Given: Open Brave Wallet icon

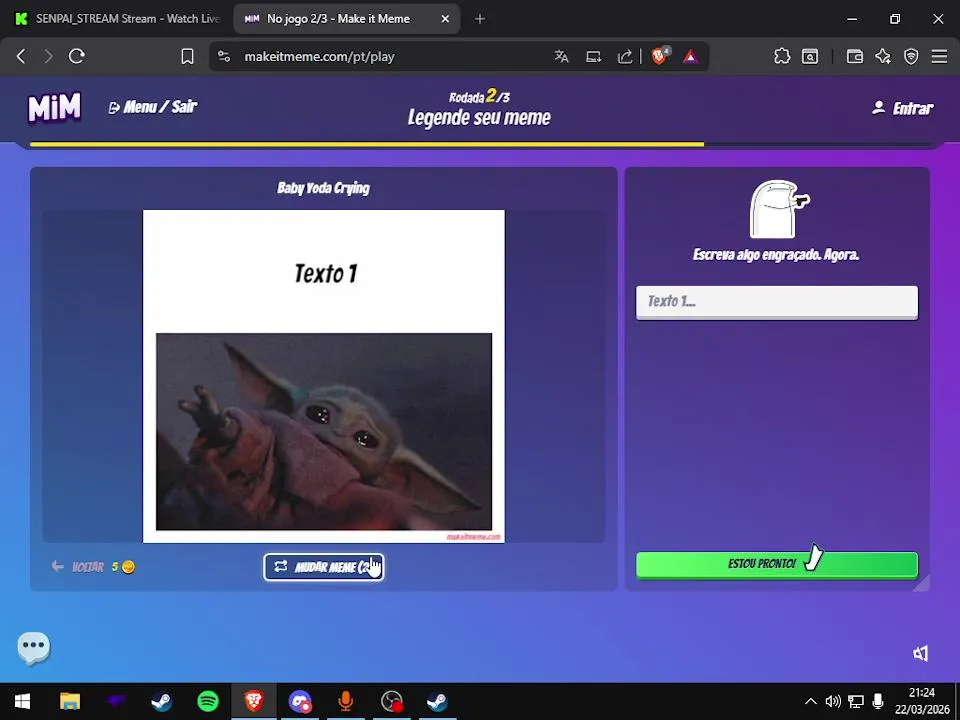Looking at the screenshot, I should [x=855, y=56].
